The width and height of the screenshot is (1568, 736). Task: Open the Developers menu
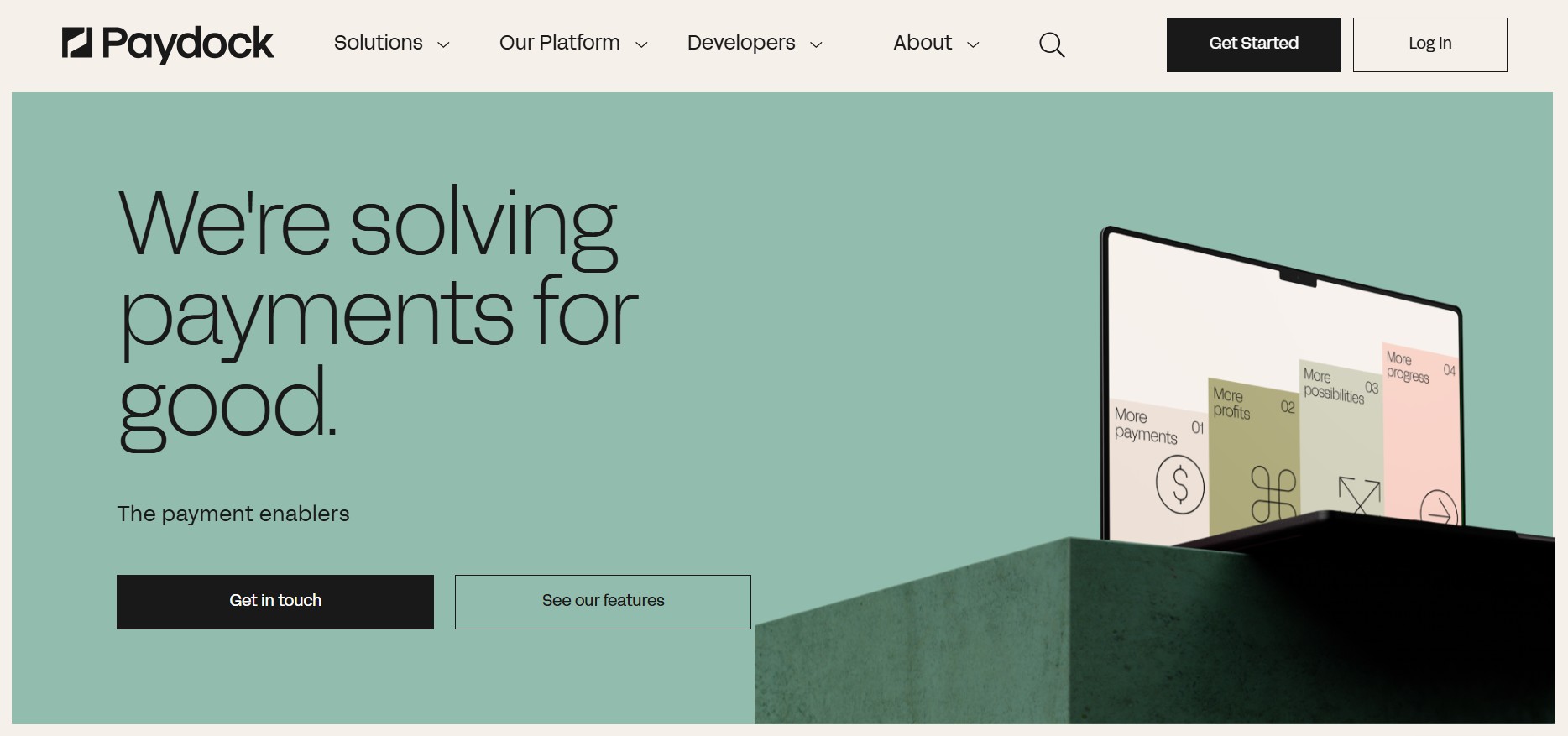click(741, 43)
